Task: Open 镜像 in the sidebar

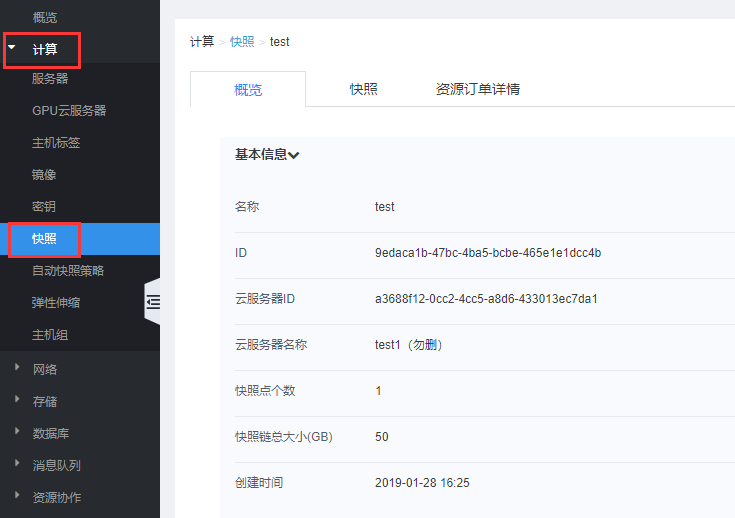Action: 44,174
